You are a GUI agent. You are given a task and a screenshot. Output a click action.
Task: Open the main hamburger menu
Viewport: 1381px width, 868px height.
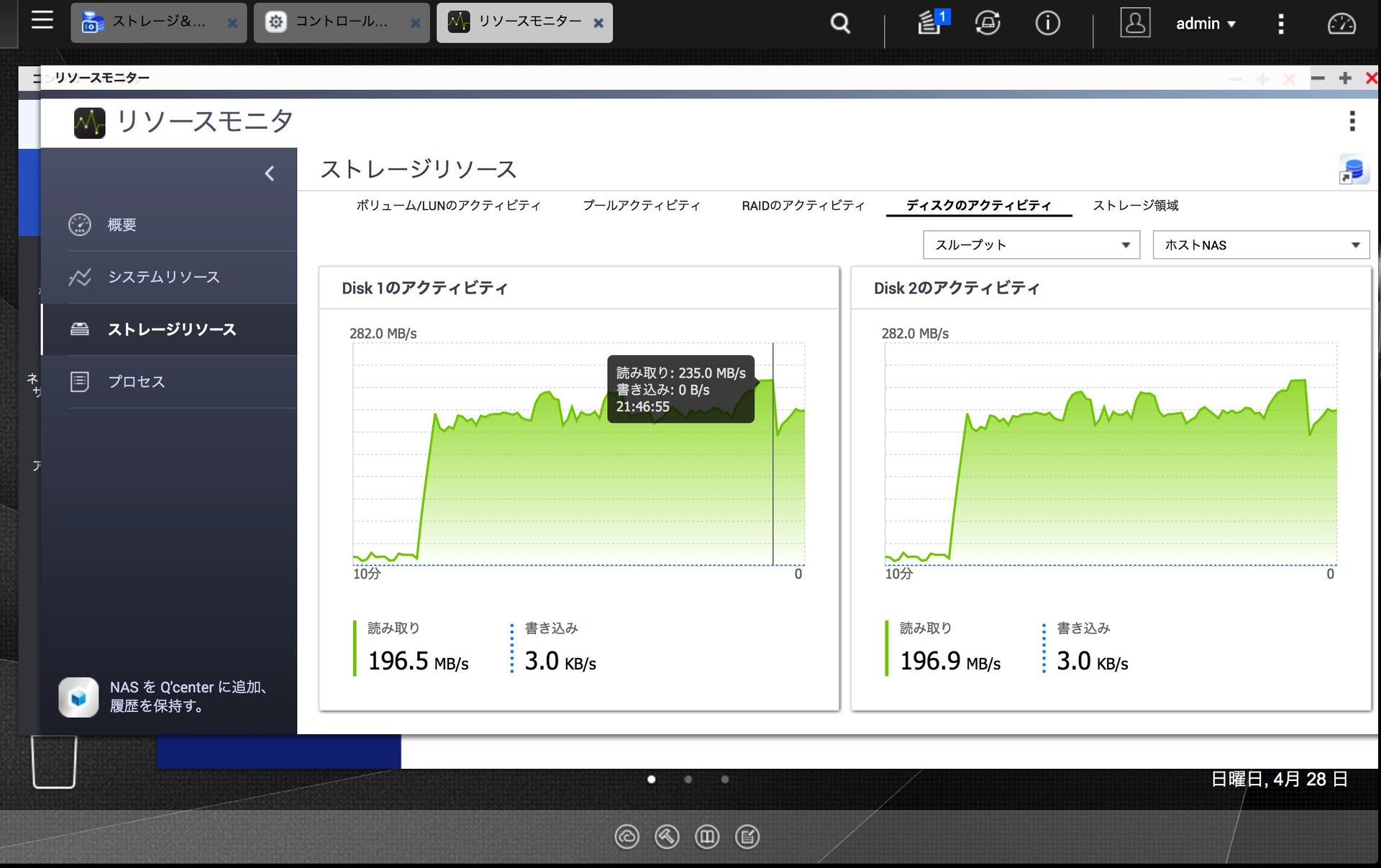coord(42,20)
